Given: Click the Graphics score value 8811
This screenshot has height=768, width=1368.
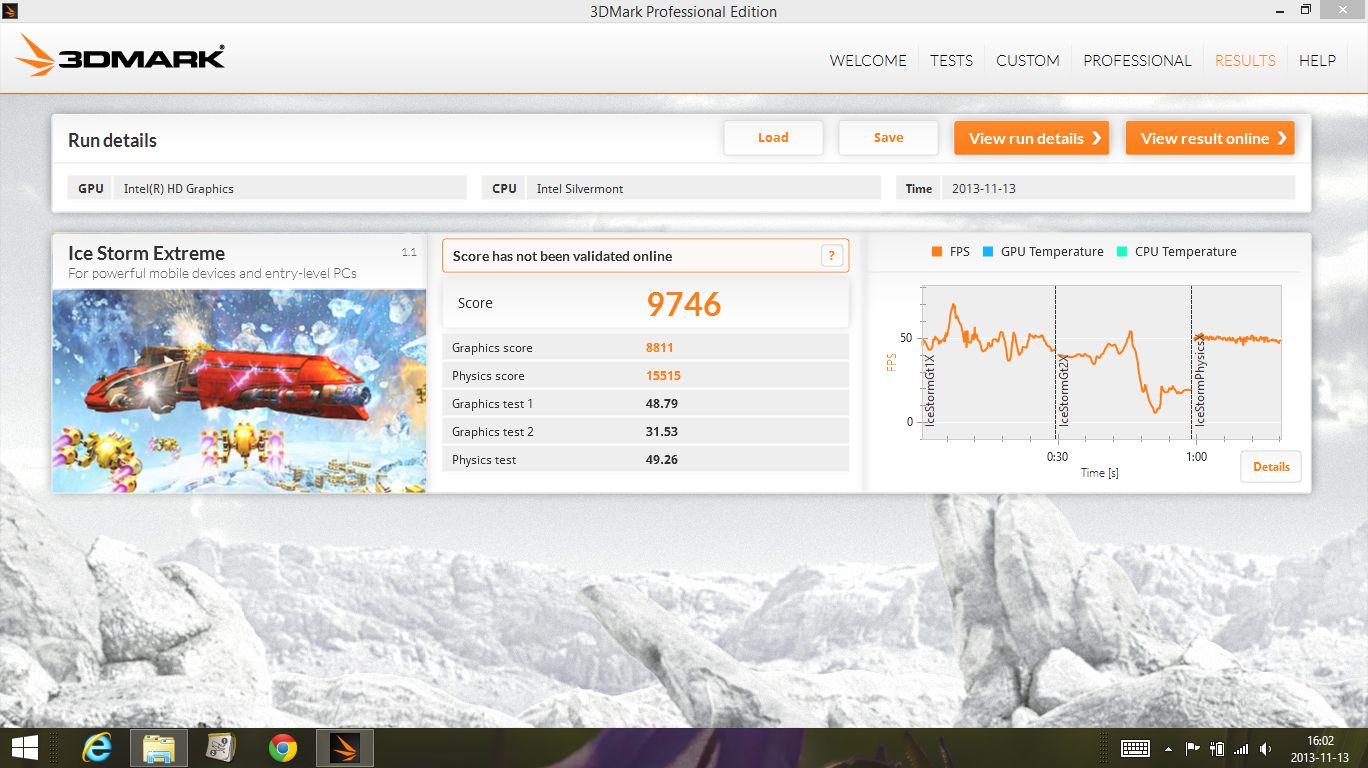Looking at the screenshot, I should click(660, 348).
